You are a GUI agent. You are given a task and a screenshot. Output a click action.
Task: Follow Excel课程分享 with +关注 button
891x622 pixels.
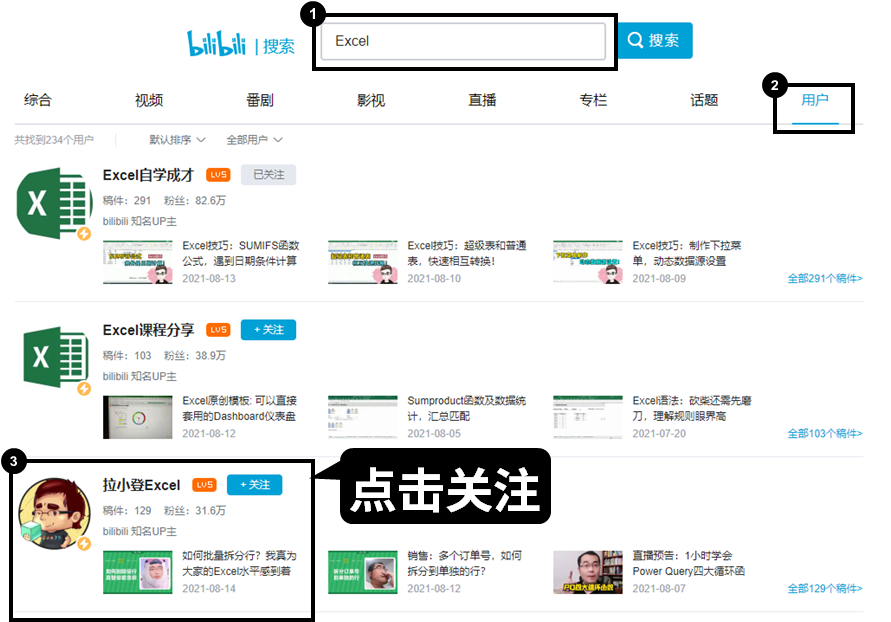point(268,329)
